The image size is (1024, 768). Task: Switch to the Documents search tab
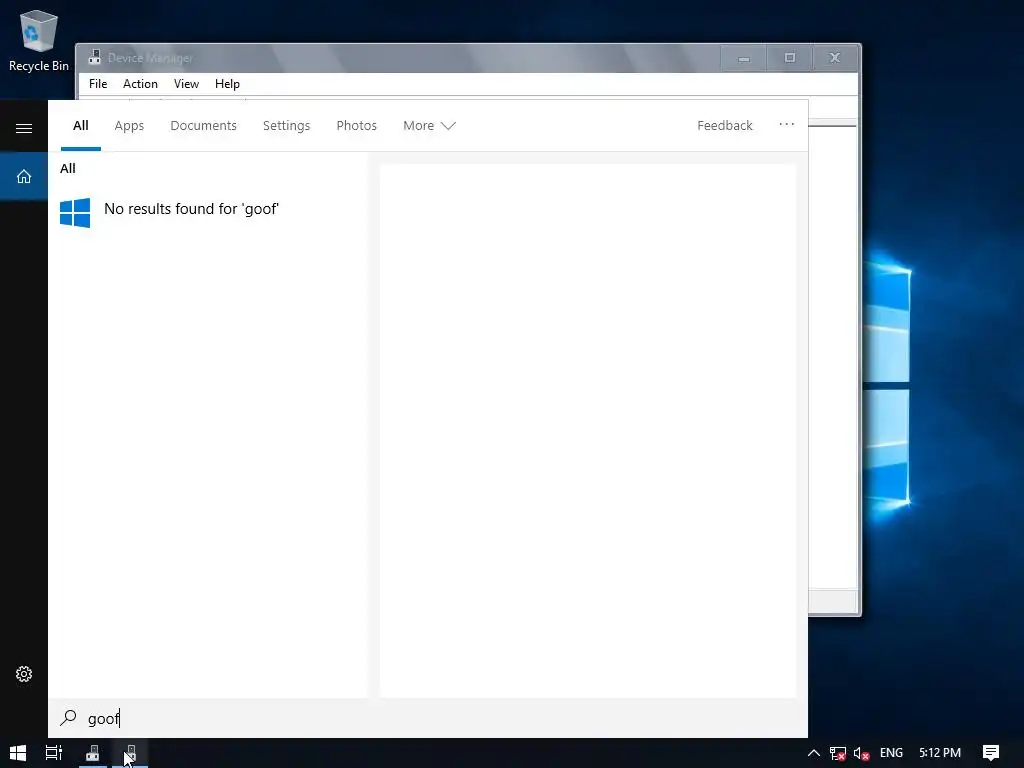click(204, 125)
